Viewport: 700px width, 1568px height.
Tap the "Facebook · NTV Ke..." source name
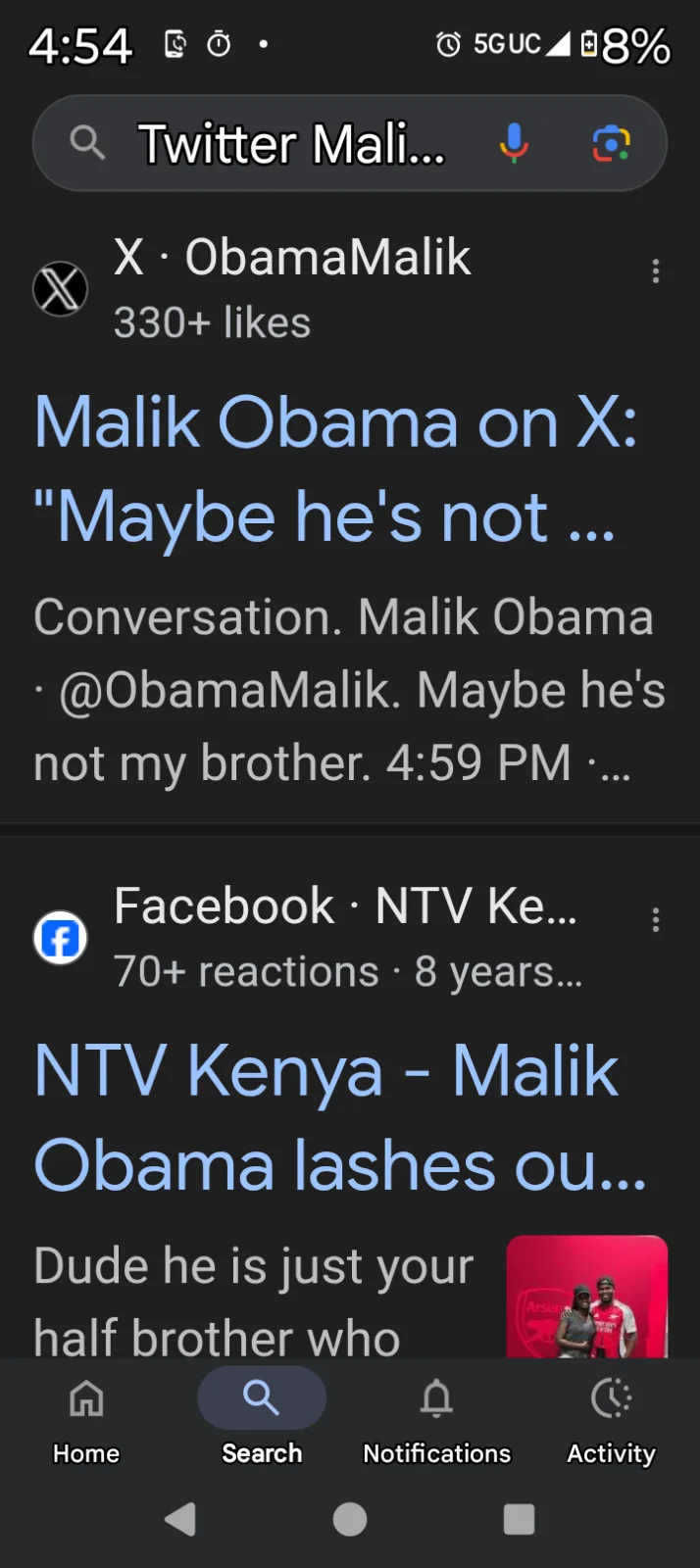point(345,906)
